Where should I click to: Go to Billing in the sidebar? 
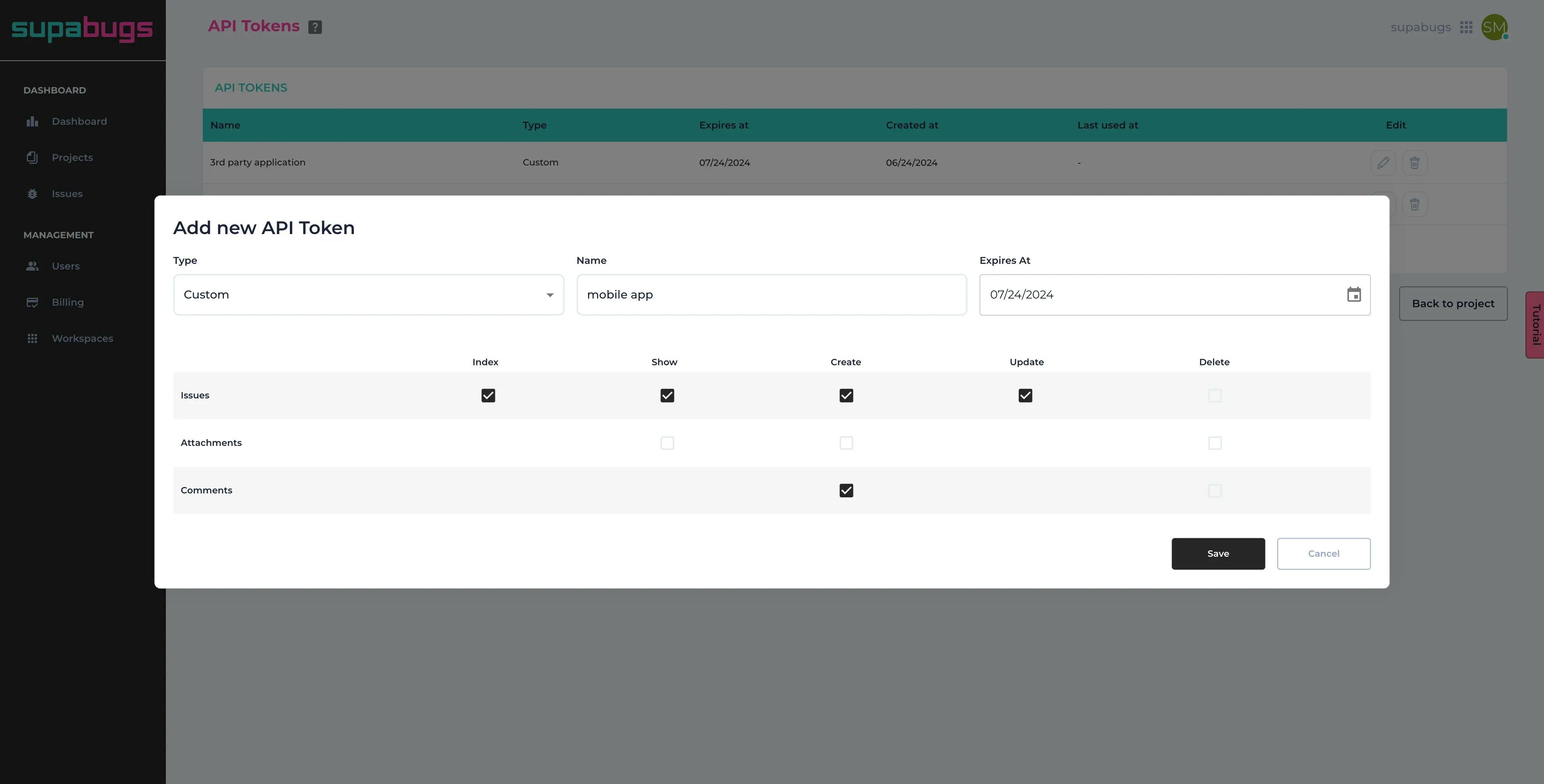click(x=68, y=302)
